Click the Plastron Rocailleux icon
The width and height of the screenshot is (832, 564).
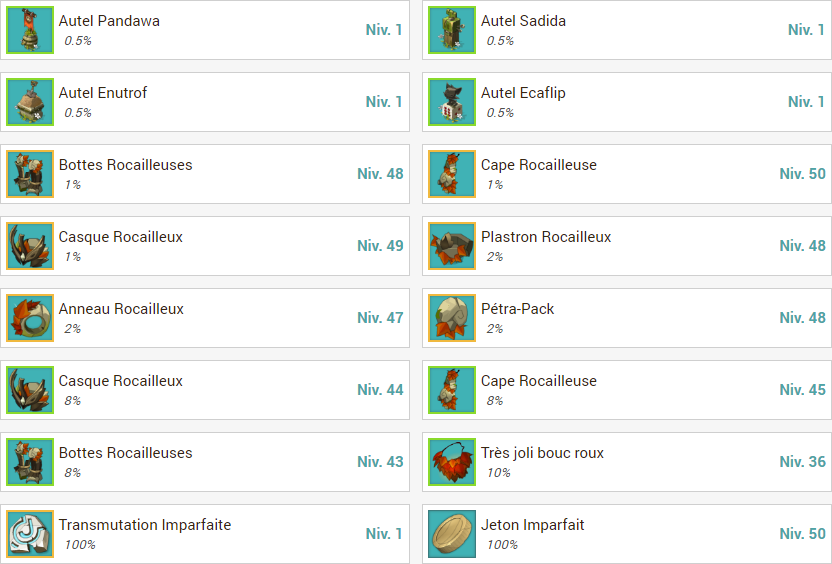452,246
